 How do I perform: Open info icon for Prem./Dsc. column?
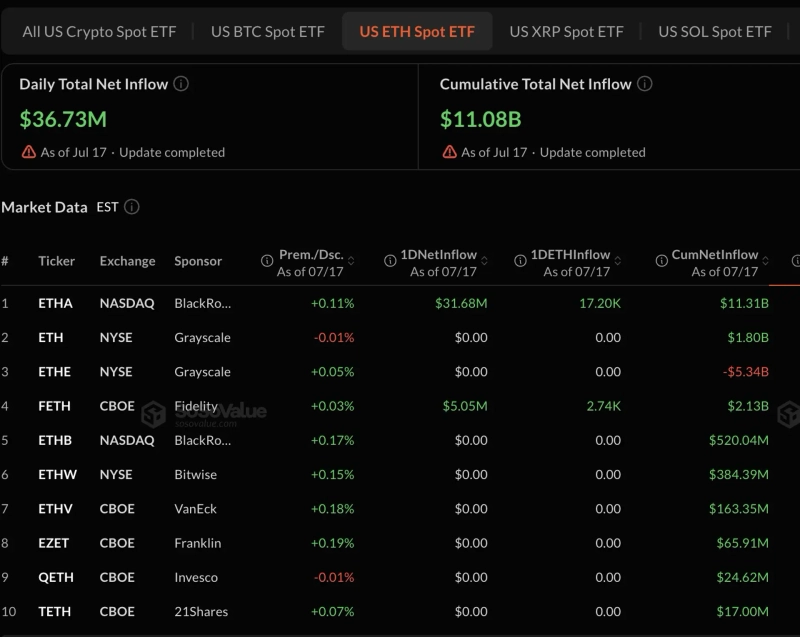click(x=267, y=261)
